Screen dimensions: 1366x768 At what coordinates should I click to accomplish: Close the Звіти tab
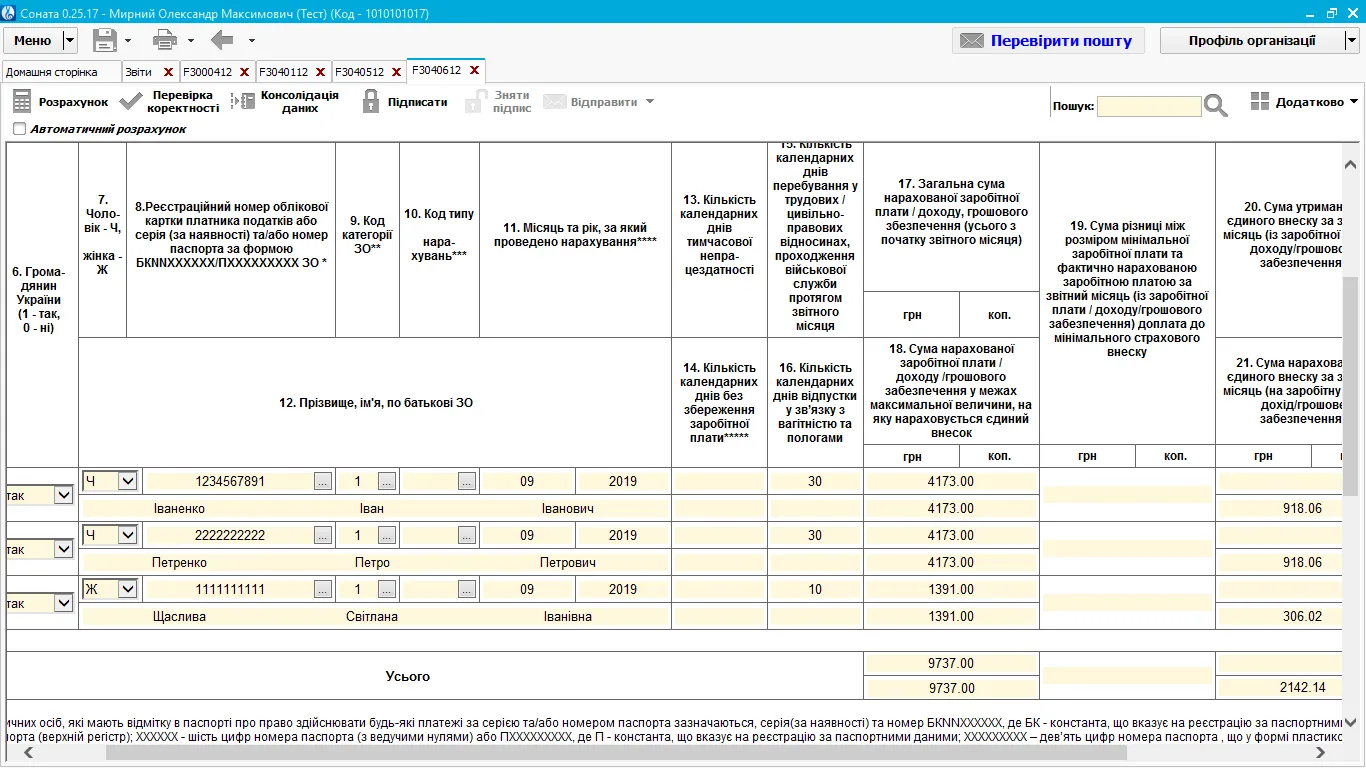pyautogui.click(x=168, y=72)
